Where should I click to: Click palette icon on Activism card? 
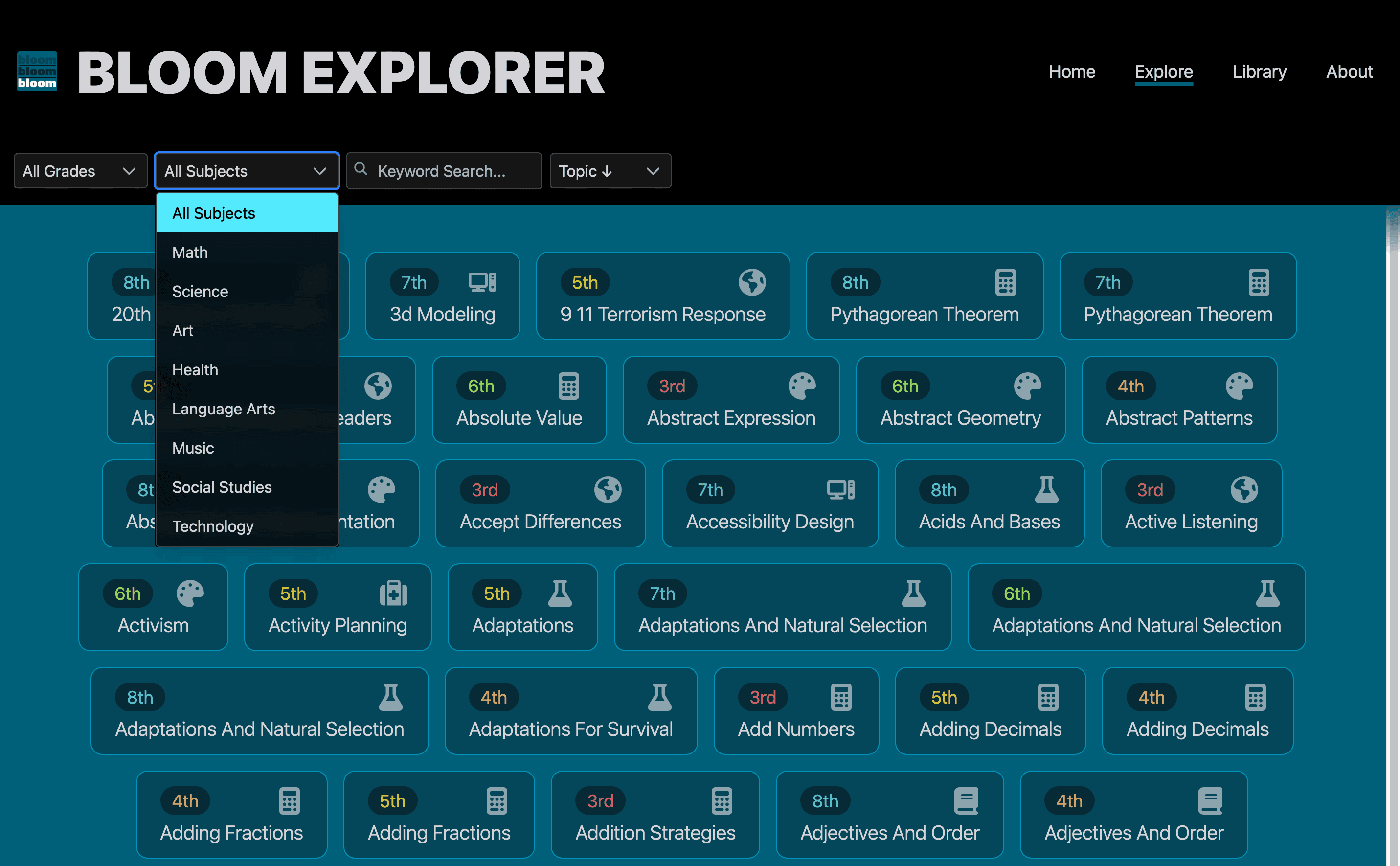[190, 593]
